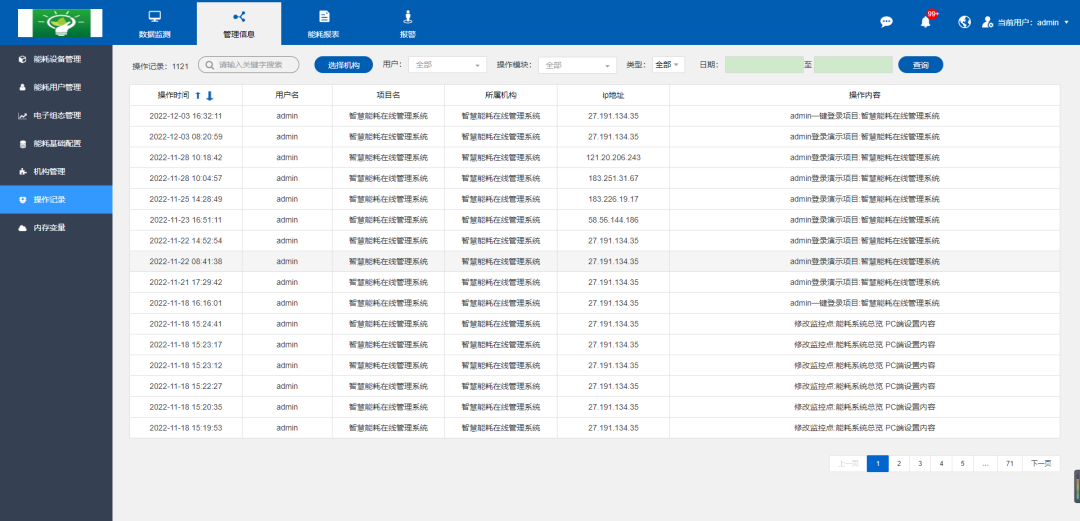Click the 报警 alarm icon
The image size is (1080, 521).
[408, 17]
